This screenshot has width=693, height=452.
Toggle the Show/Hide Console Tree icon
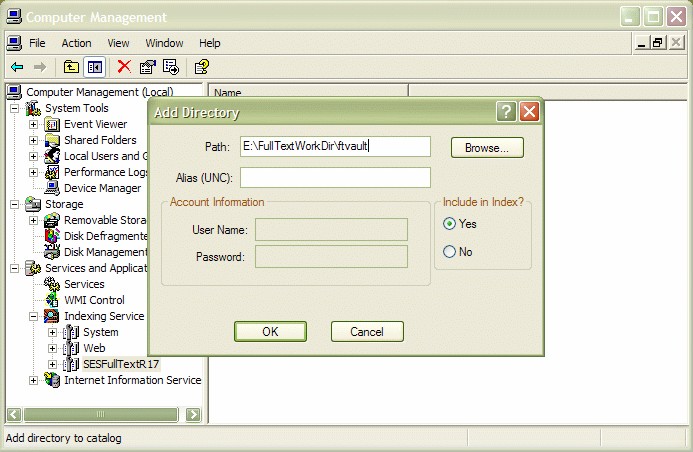94,67
